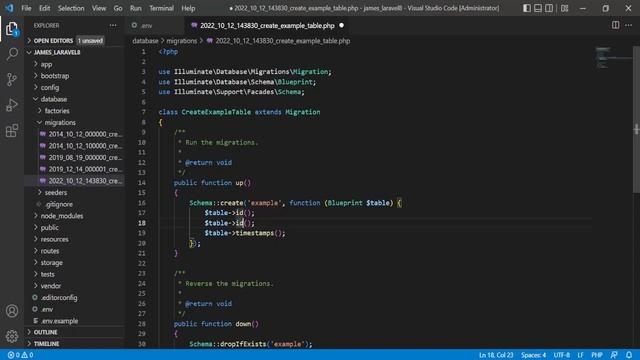Image resolution: width=640 pixels, height=360 pixels.
Task: Open editor More Actions ellipsis
Action: tap(629, 25)
